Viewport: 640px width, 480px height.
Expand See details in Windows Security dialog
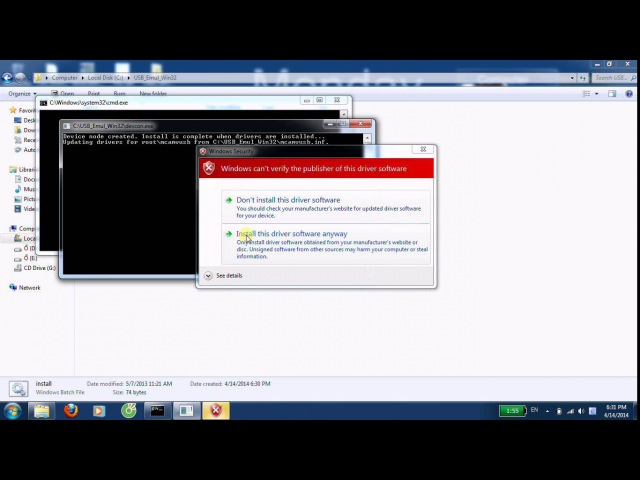point(223,276)
